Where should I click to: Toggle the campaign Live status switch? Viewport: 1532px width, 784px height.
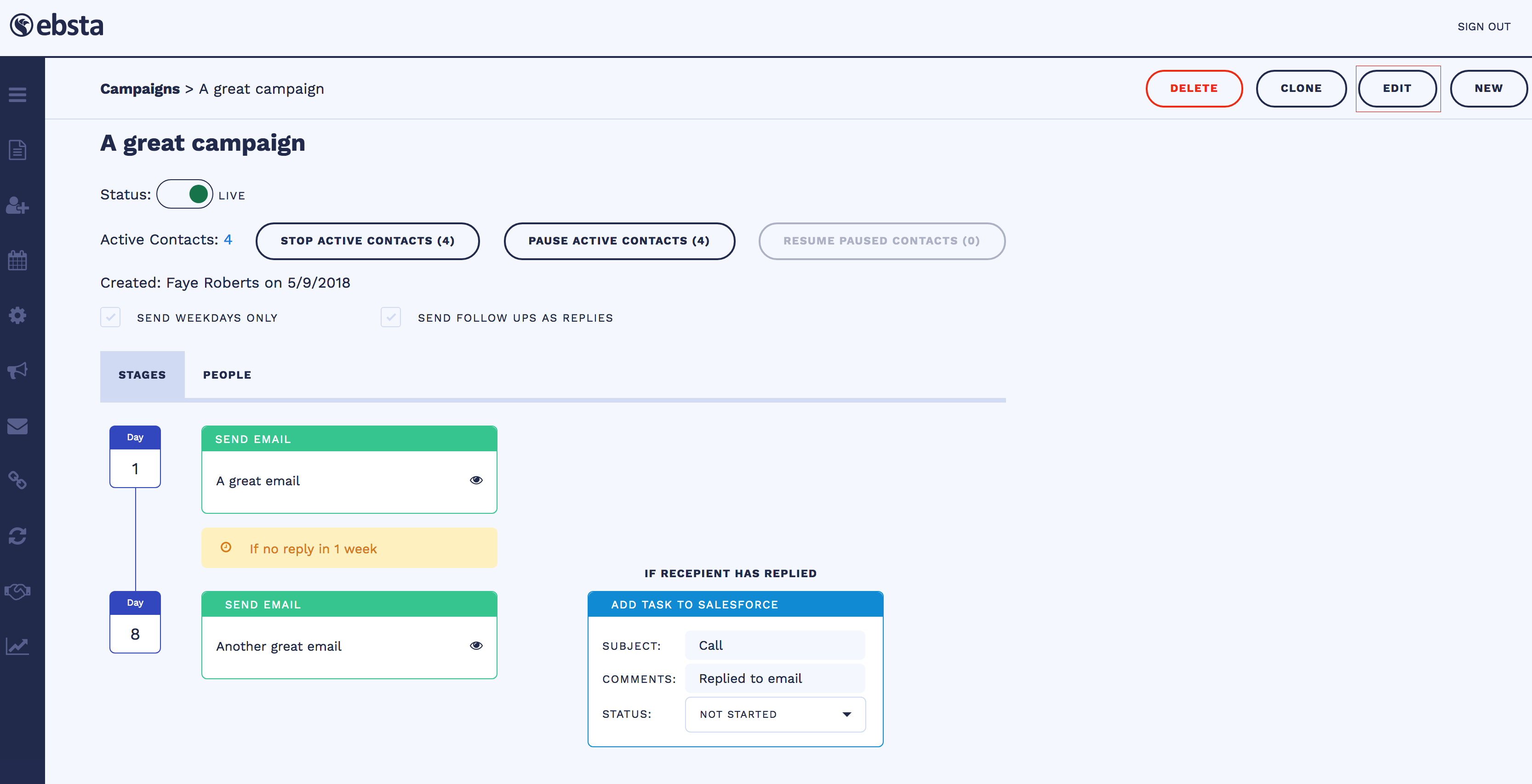(184, 194)
